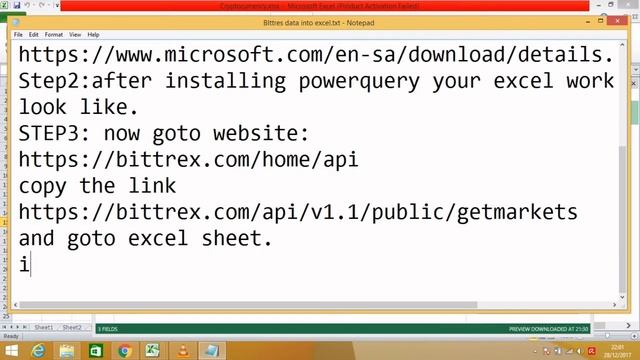The height and width of the screenshot is (360, 640).
Task: Open the File menu in Notepad
Action: (x=18, y=35)
